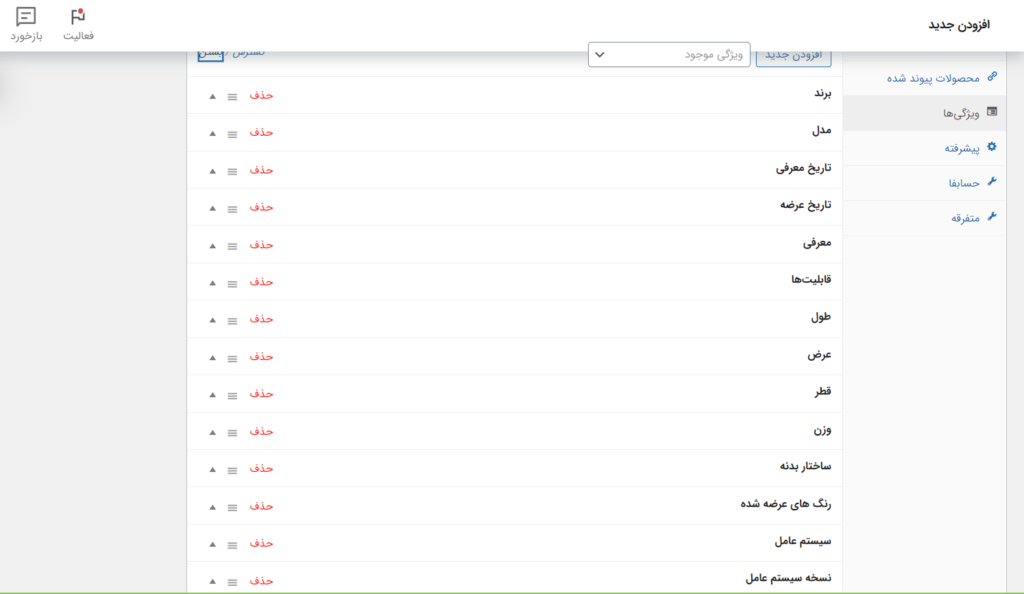Click drag handle of نسخه سیستم عامل row
Viewport: 1024px width, 594px height.
tap(232, 582)
